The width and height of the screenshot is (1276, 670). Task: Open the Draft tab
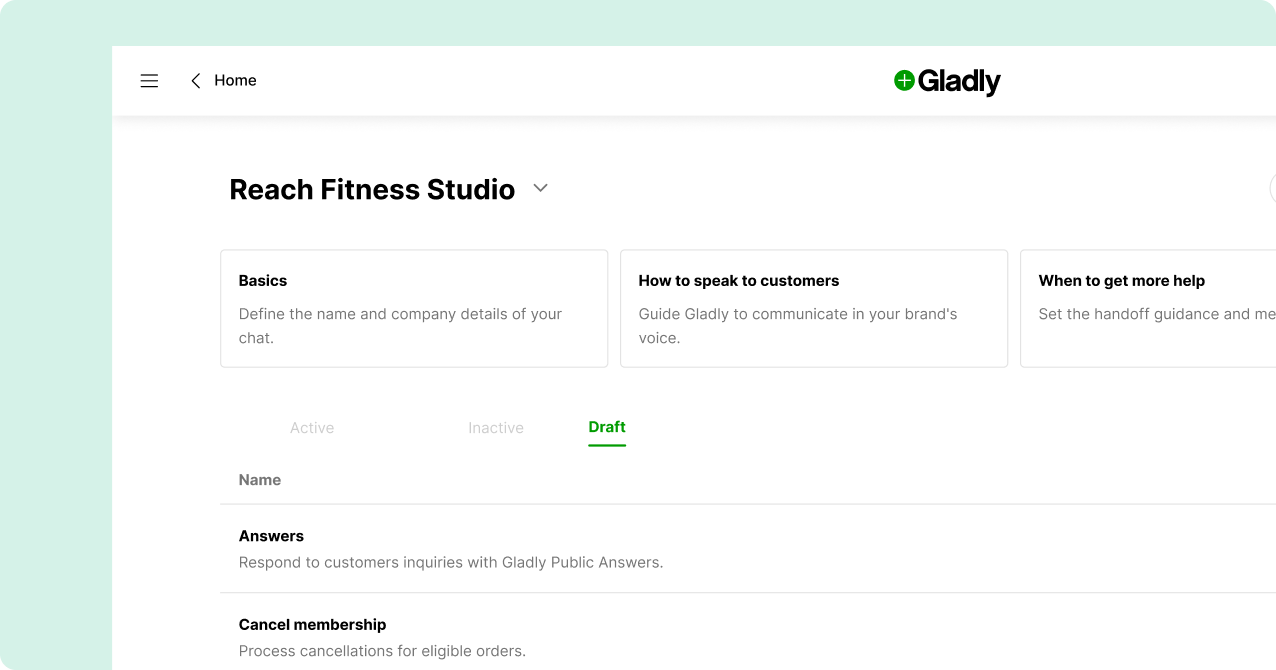(x=606, y=427)
